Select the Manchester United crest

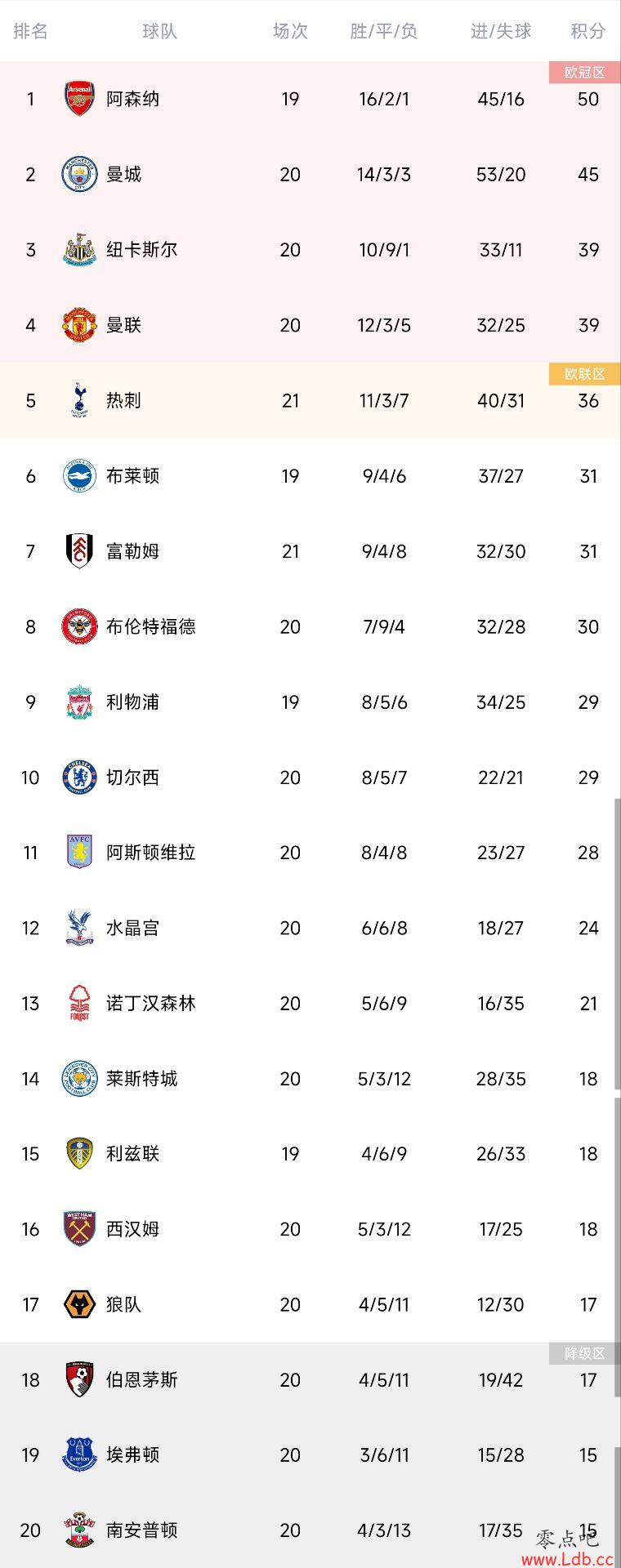(x=79, y=325)
